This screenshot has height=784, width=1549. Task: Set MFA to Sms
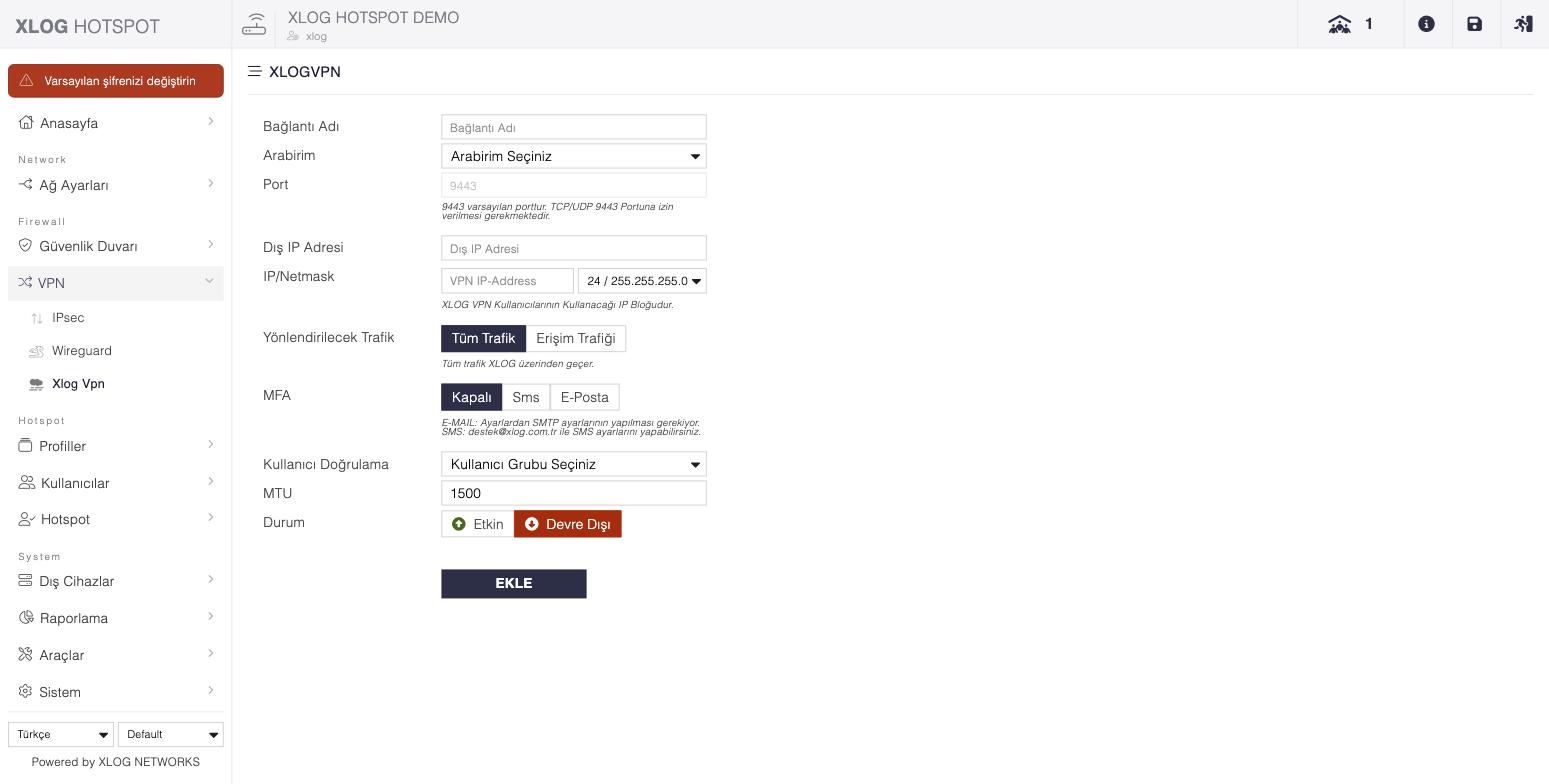pos(526,397)
